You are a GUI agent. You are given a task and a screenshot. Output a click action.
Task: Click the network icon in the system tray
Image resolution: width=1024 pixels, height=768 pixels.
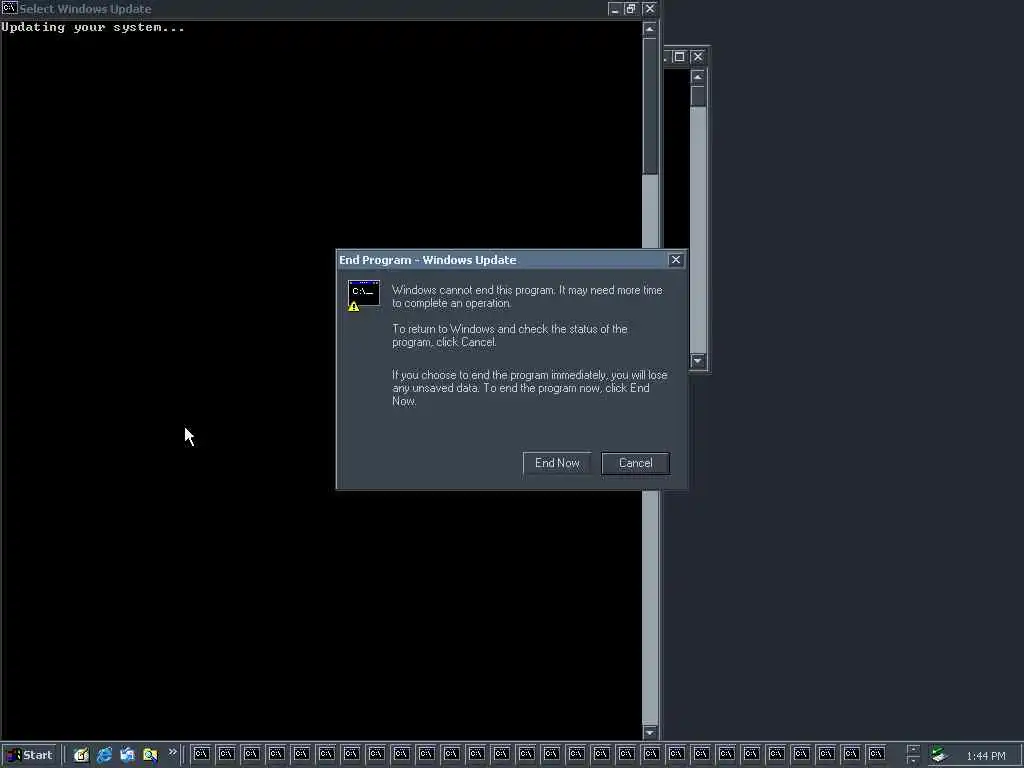click(939, 755)
